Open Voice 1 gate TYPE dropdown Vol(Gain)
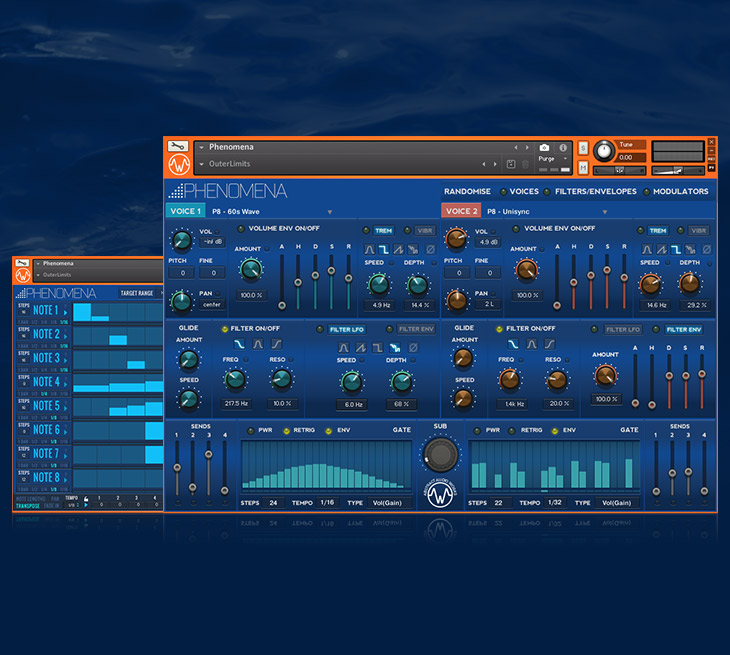 click(390, 503)
